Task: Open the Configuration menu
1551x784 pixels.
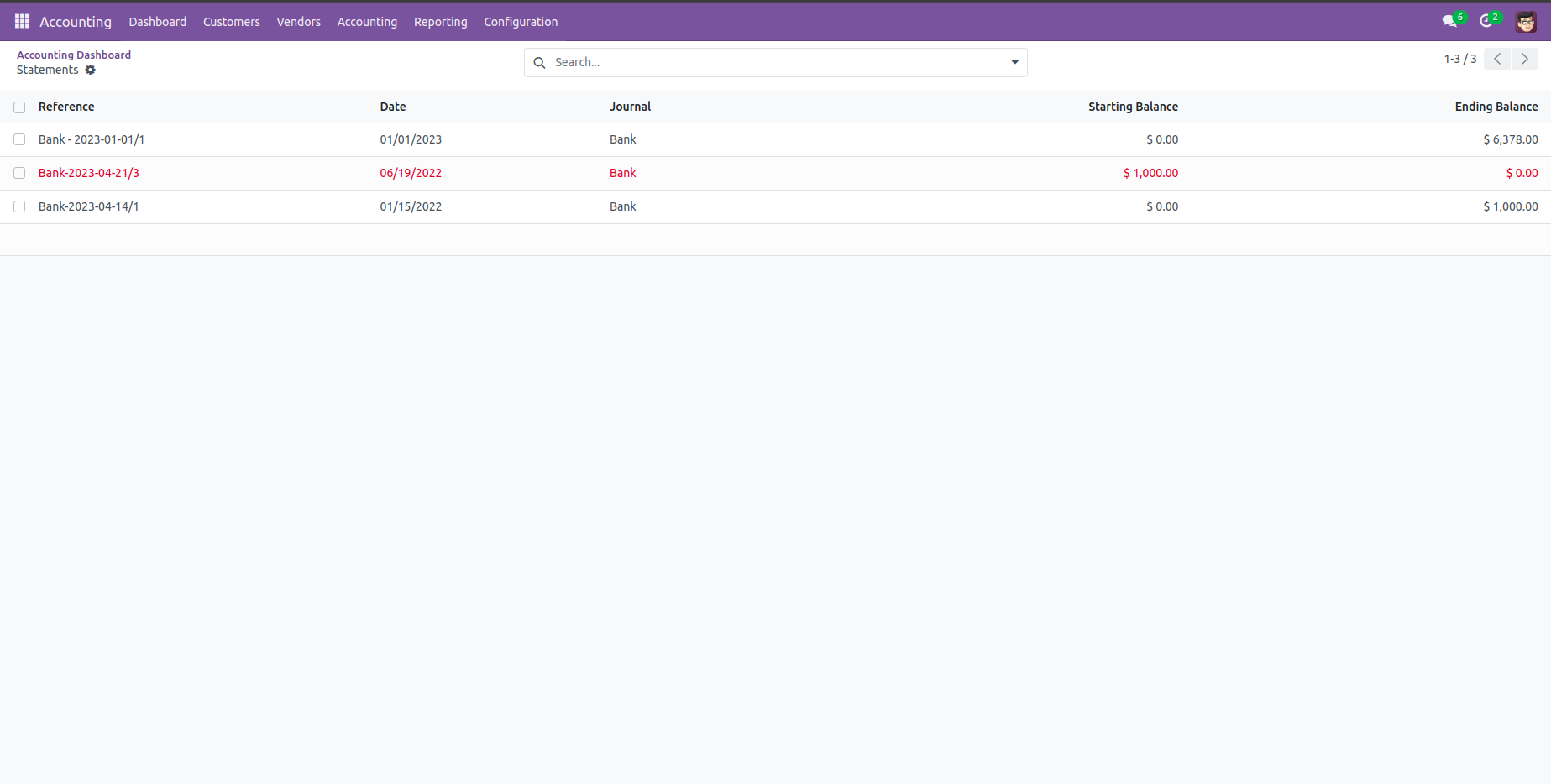Action: [x=521, y=22]
